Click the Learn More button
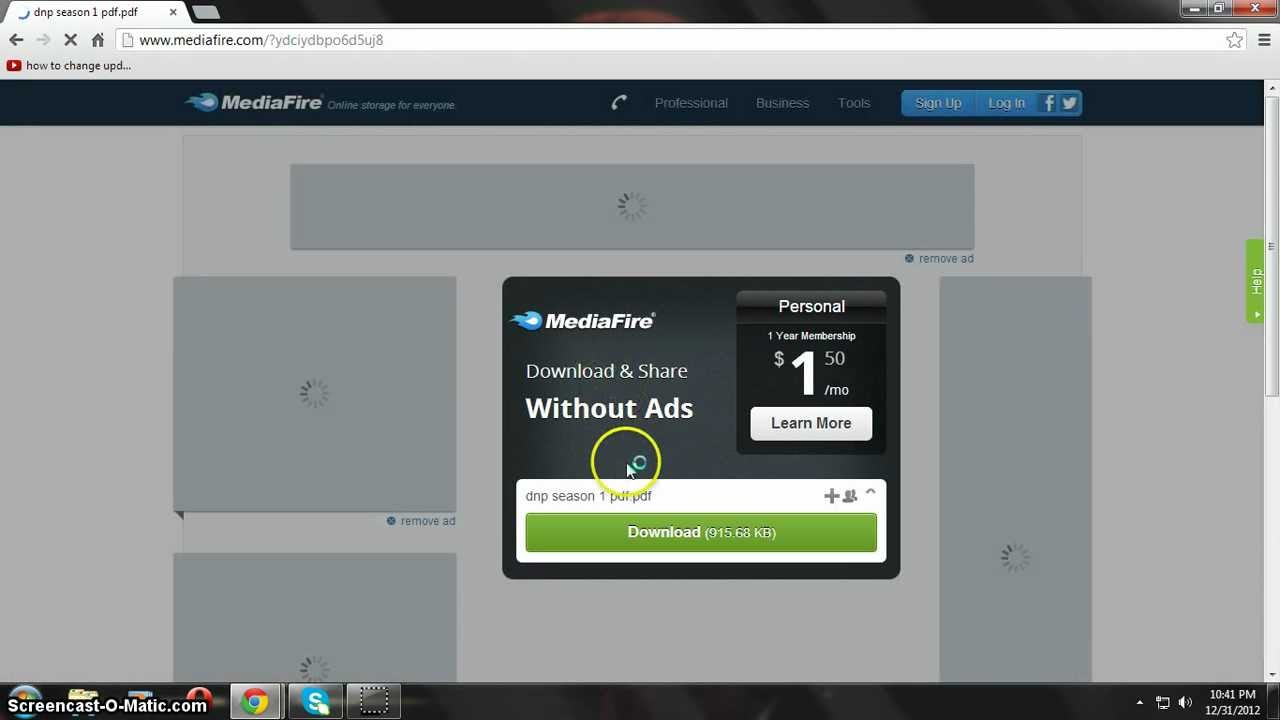 (811, 423)
